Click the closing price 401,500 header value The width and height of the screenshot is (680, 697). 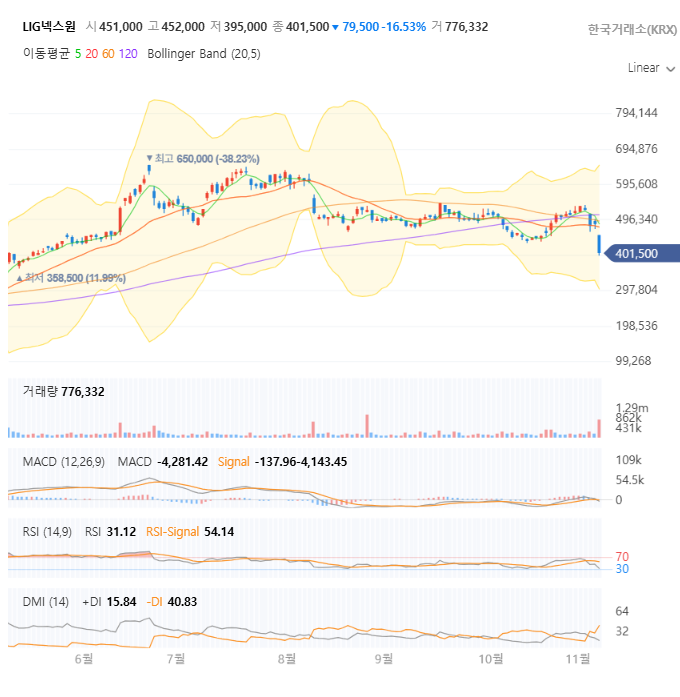click(308, 27)
